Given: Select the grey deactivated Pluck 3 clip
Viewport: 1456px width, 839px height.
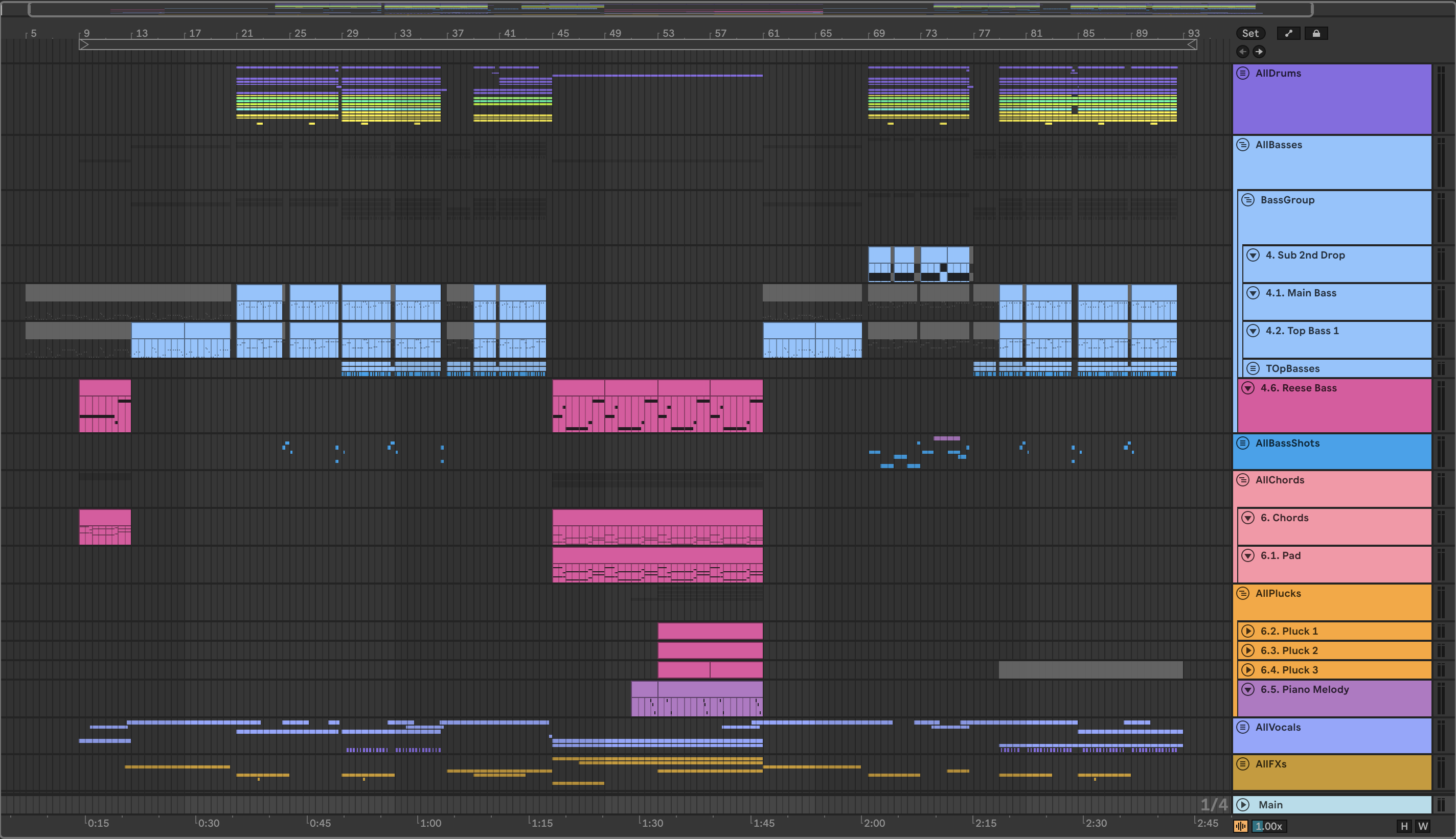Looking at the screenshot, I should (1090, 669).
